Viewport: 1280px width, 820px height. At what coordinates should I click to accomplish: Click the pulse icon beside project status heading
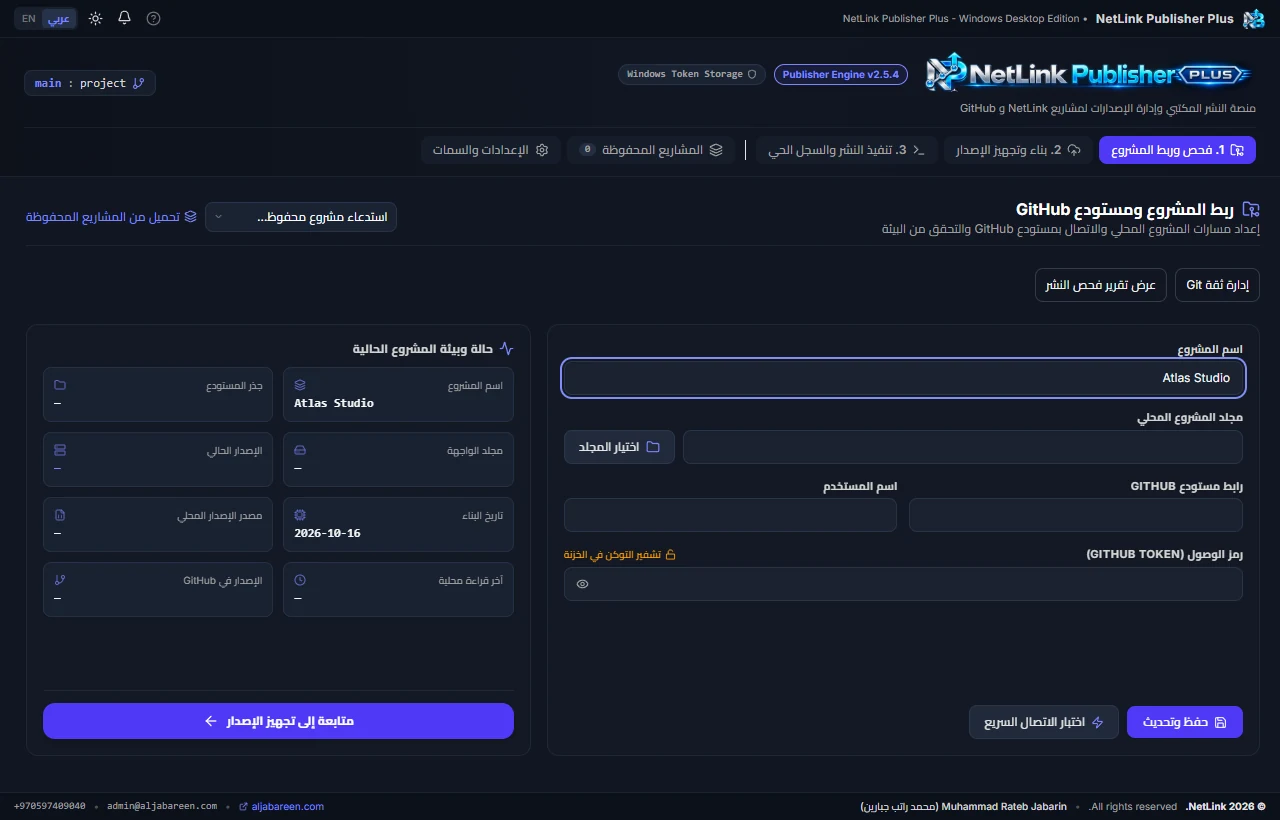click(506, 349)
